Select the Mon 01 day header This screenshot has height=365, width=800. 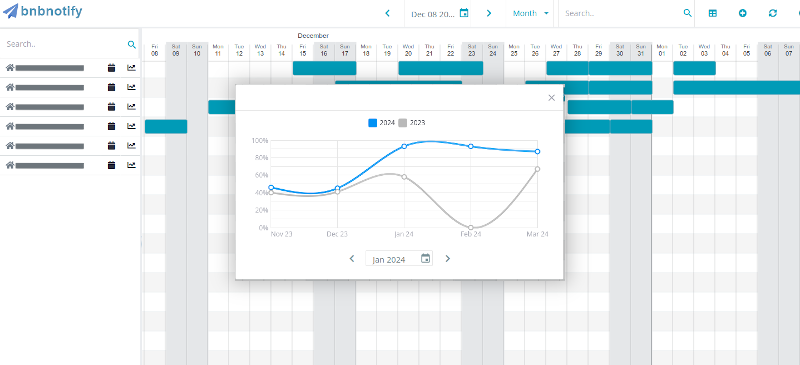[x=662, y=50]
